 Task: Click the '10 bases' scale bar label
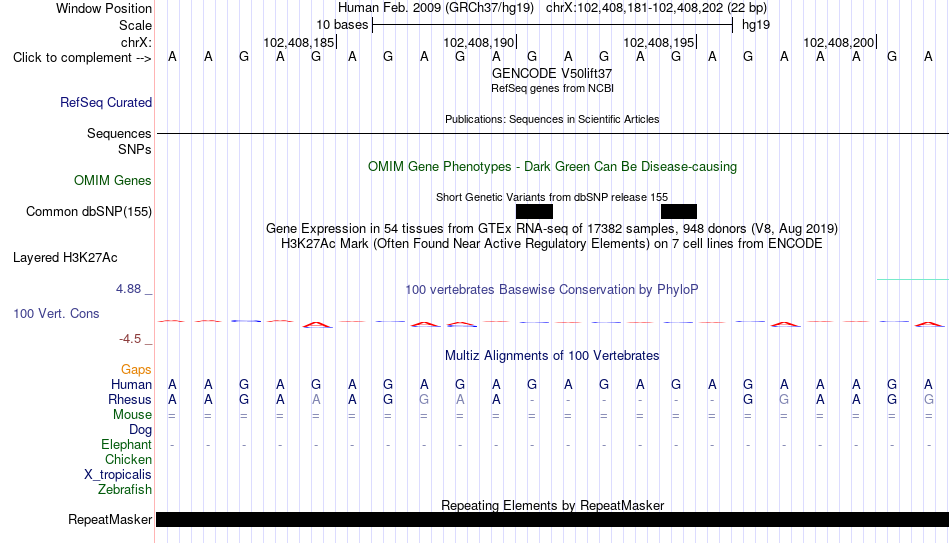click(342, 25)
